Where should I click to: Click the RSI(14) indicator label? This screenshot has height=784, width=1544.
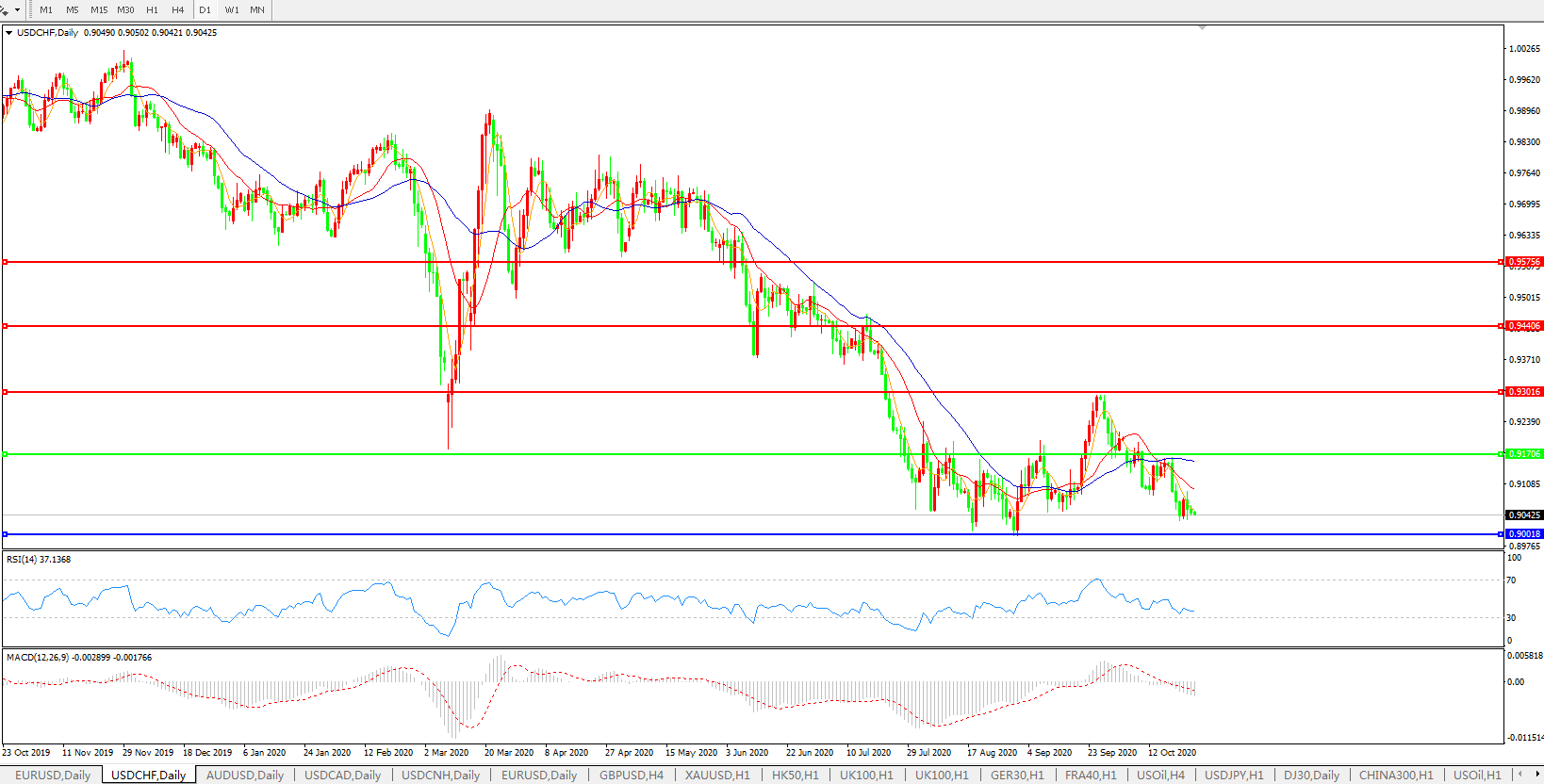tap(39, 560)
